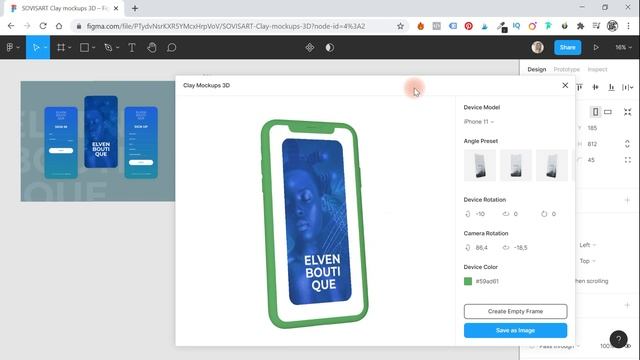Choose the first angle preset thumbnail
Image resolution: width=640 pixels, height=360 pixels.
point(480,165)
